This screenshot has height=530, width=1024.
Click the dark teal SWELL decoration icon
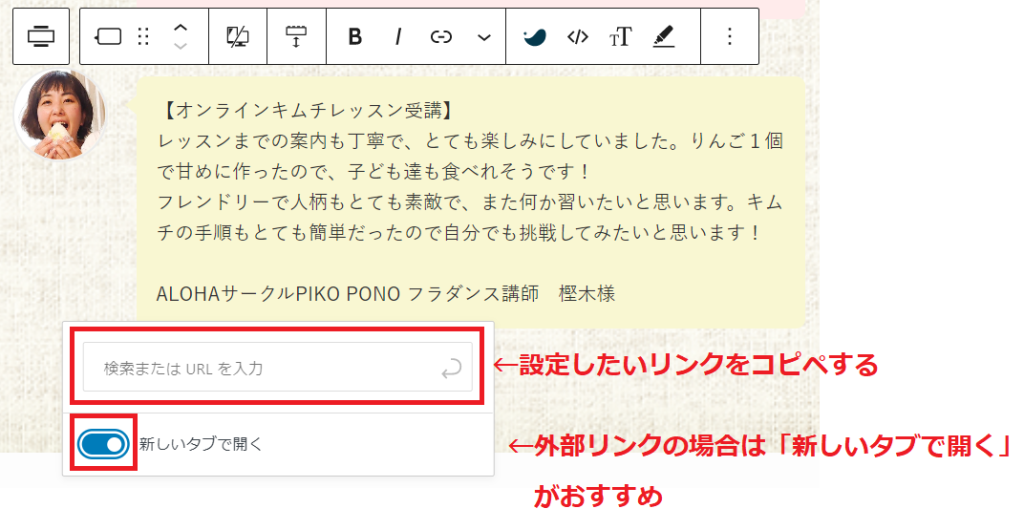click(535, 37)
